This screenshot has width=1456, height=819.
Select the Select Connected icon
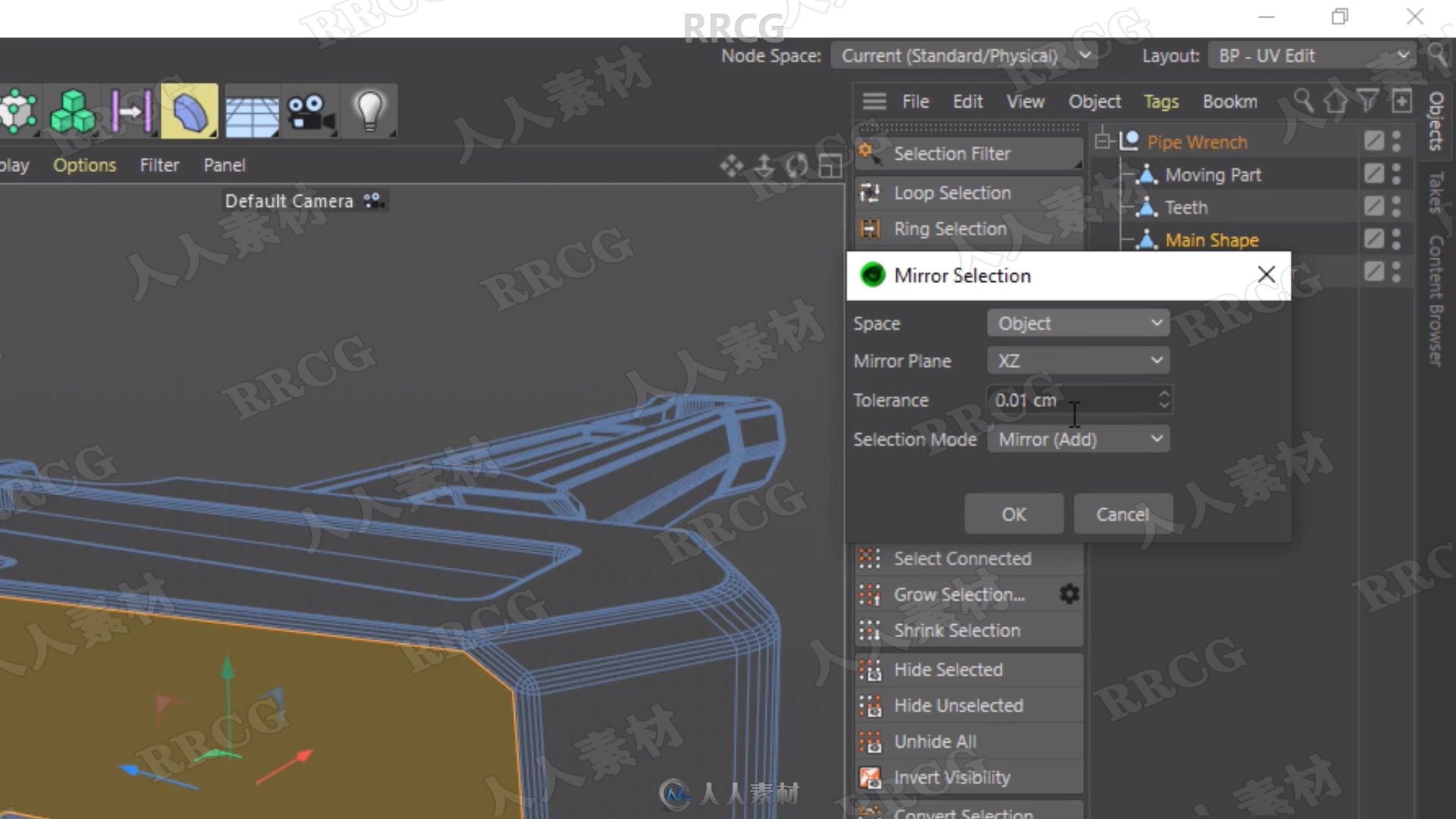(x=869, y=558)
